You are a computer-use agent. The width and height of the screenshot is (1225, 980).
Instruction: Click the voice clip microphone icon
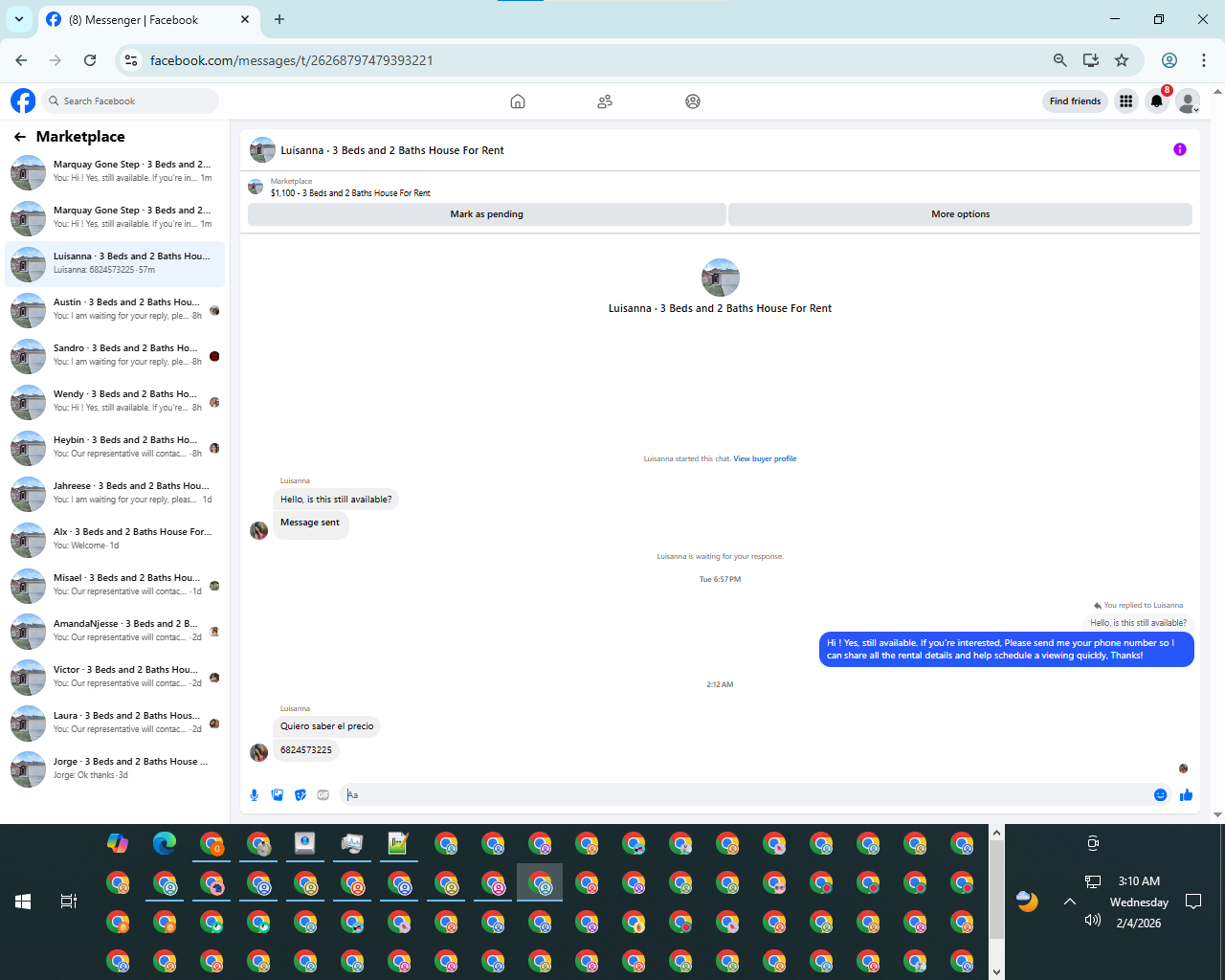tap(255, 795)
